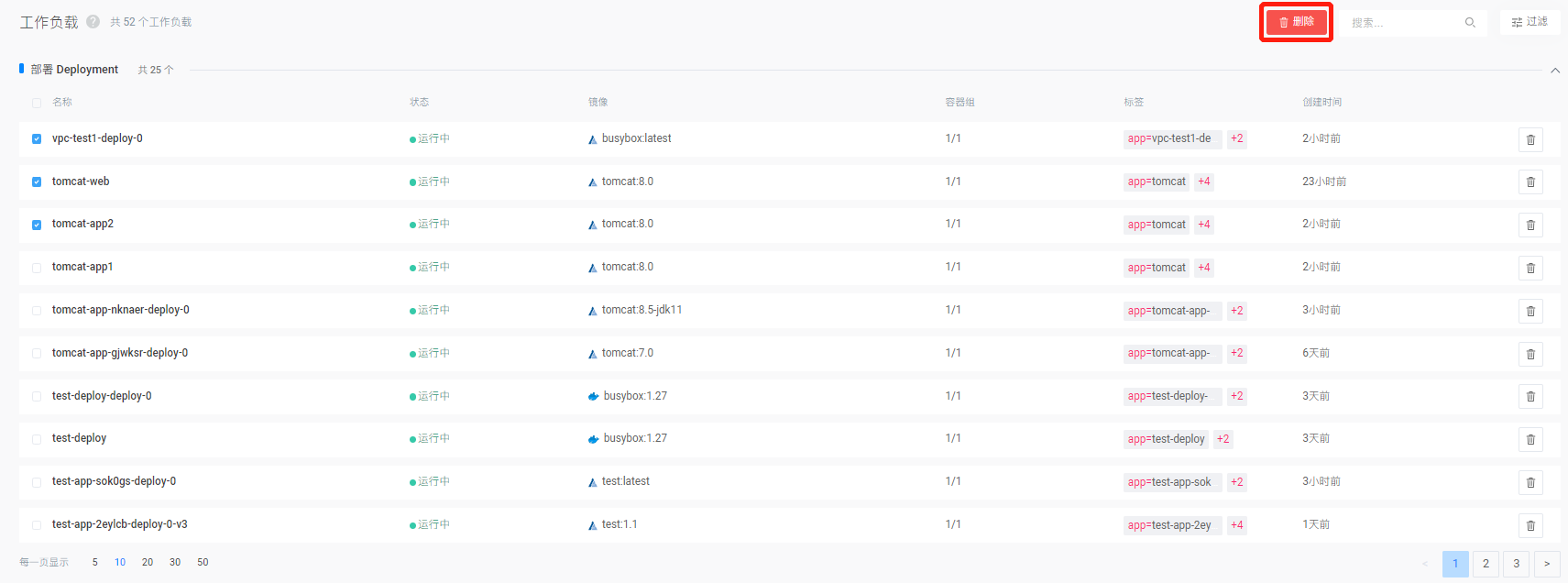Viewport: 1568px width, 583px height.
Task: Click into the 搜索 search field
Action: coord(1402,23)
